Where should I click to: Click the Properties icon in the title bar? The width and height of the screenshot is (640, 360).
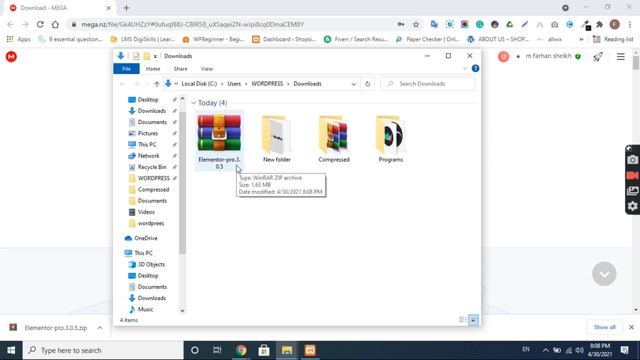click(136, 56)
